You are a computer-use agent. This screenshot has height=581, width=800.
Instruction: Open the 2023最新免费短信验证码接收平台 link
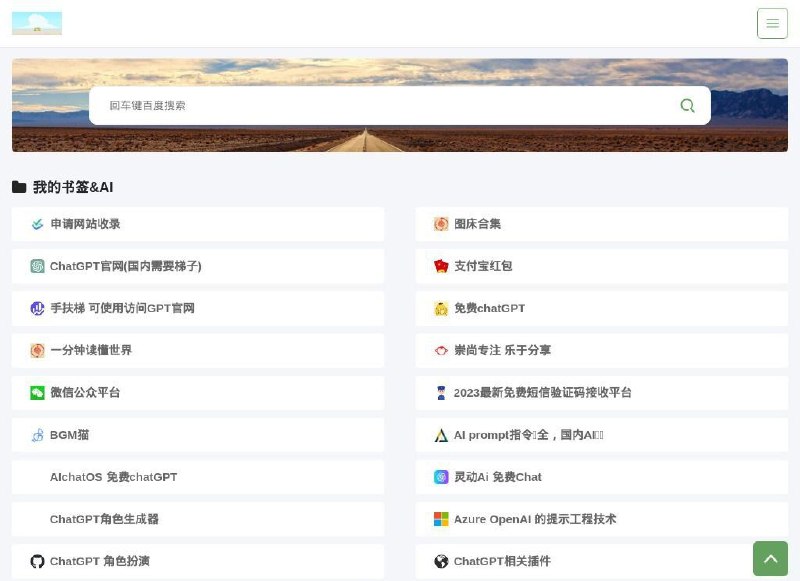[545, 393]
